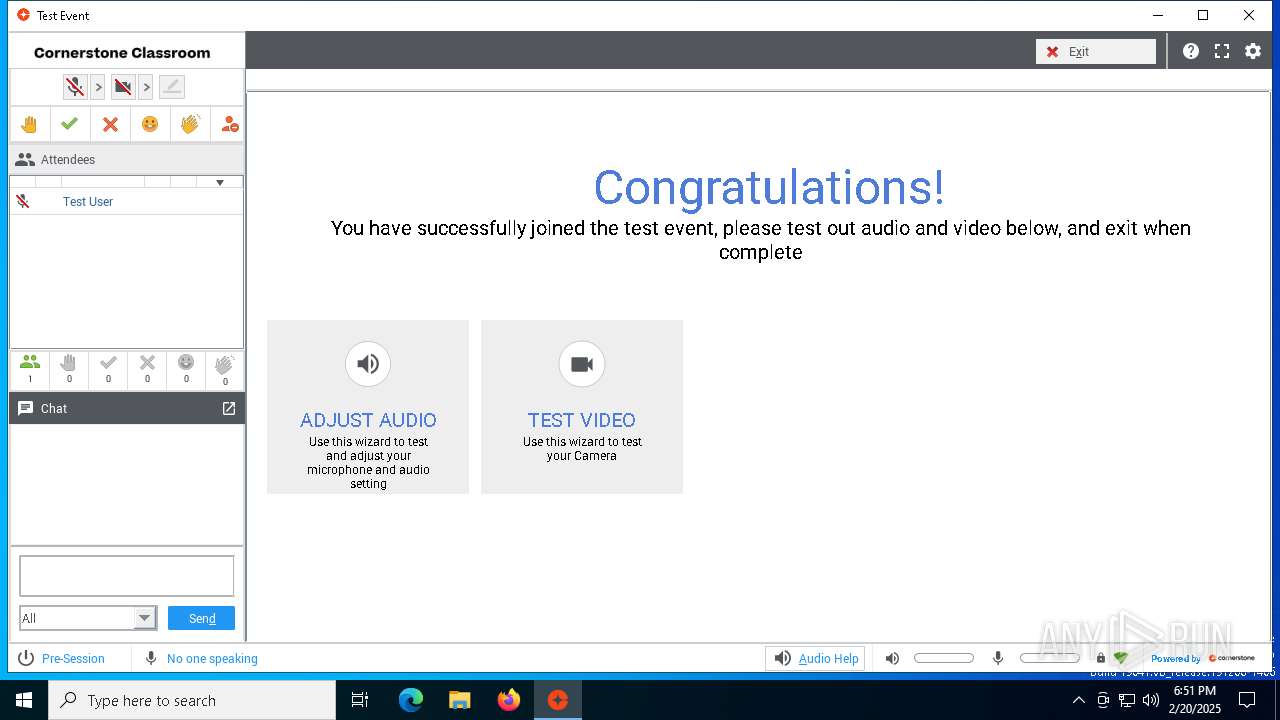Click the Attendees panel header

126,159
